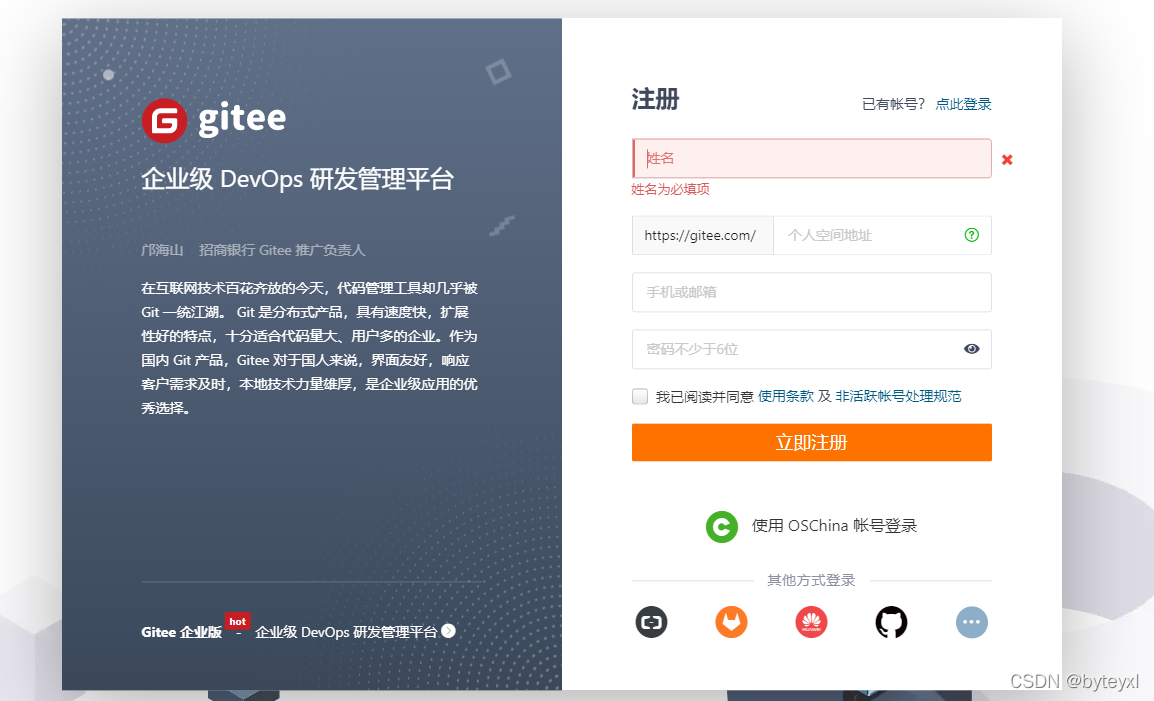The width and height of the screenshot is (1154, 701).
Task: Open Gitee 企业版 footer link
Action: (x=182, y=632)
